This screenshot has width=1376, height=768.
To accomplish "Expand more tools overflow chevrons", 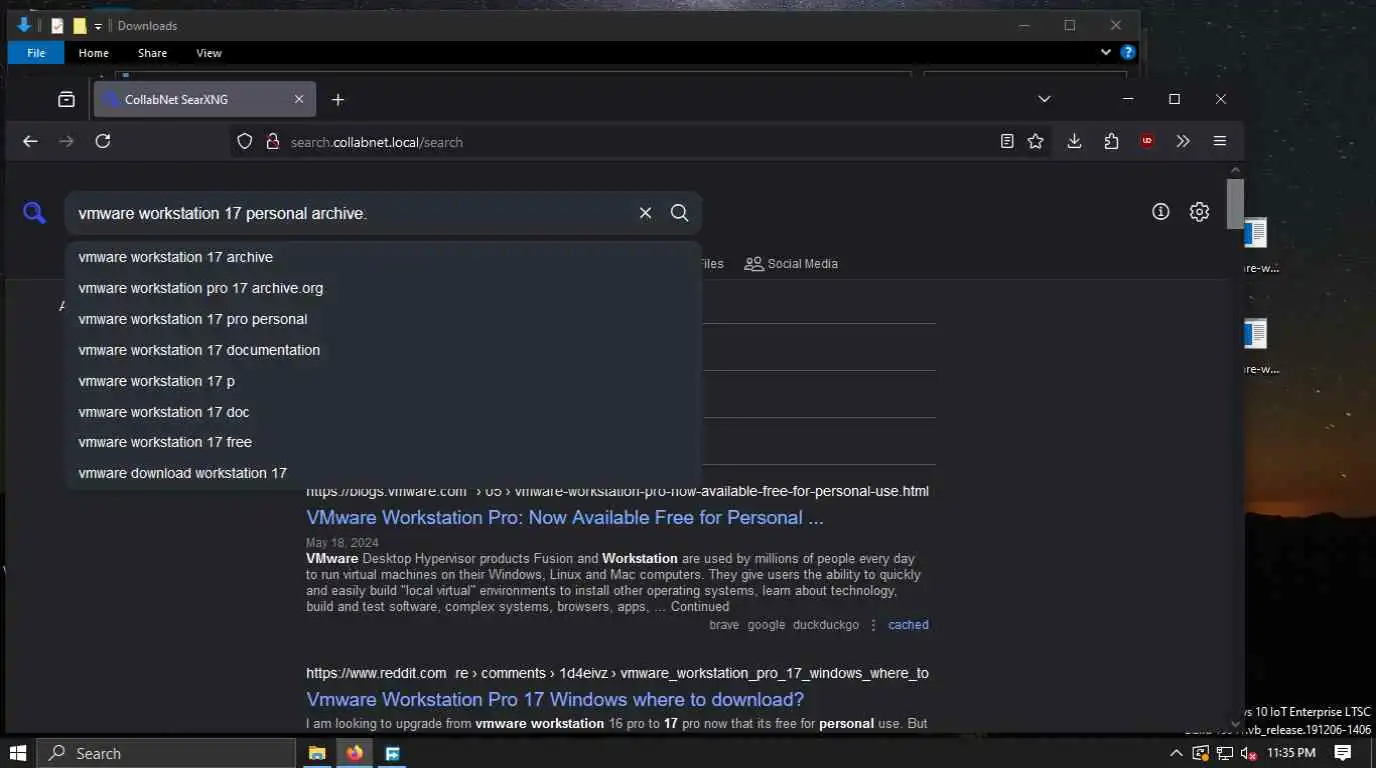I will pos(1183,141).
